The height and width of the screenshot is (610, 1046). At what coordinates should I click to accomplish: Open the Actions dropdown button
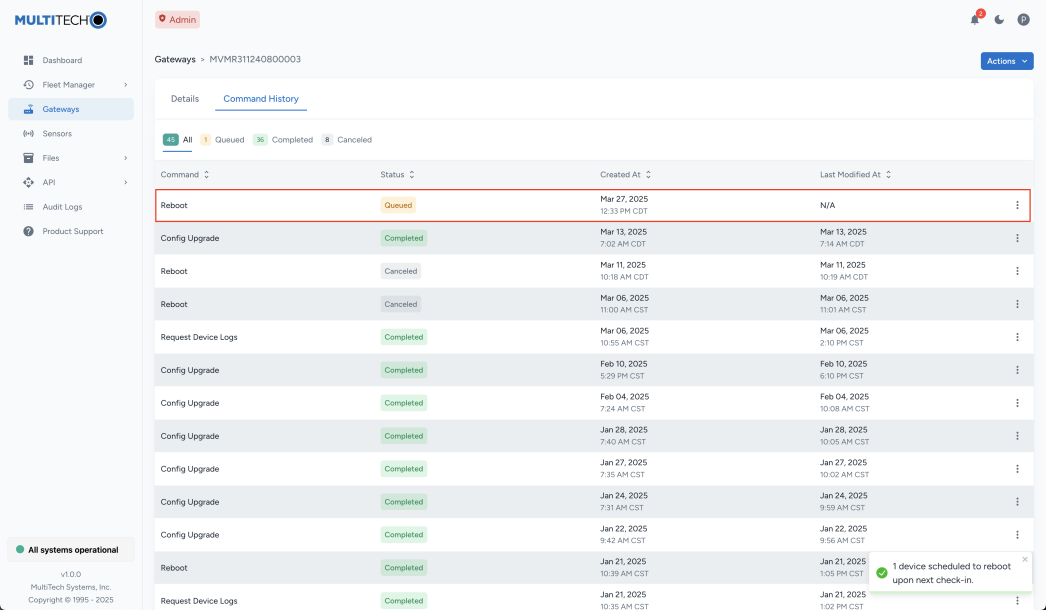[x=1006, y=61]
